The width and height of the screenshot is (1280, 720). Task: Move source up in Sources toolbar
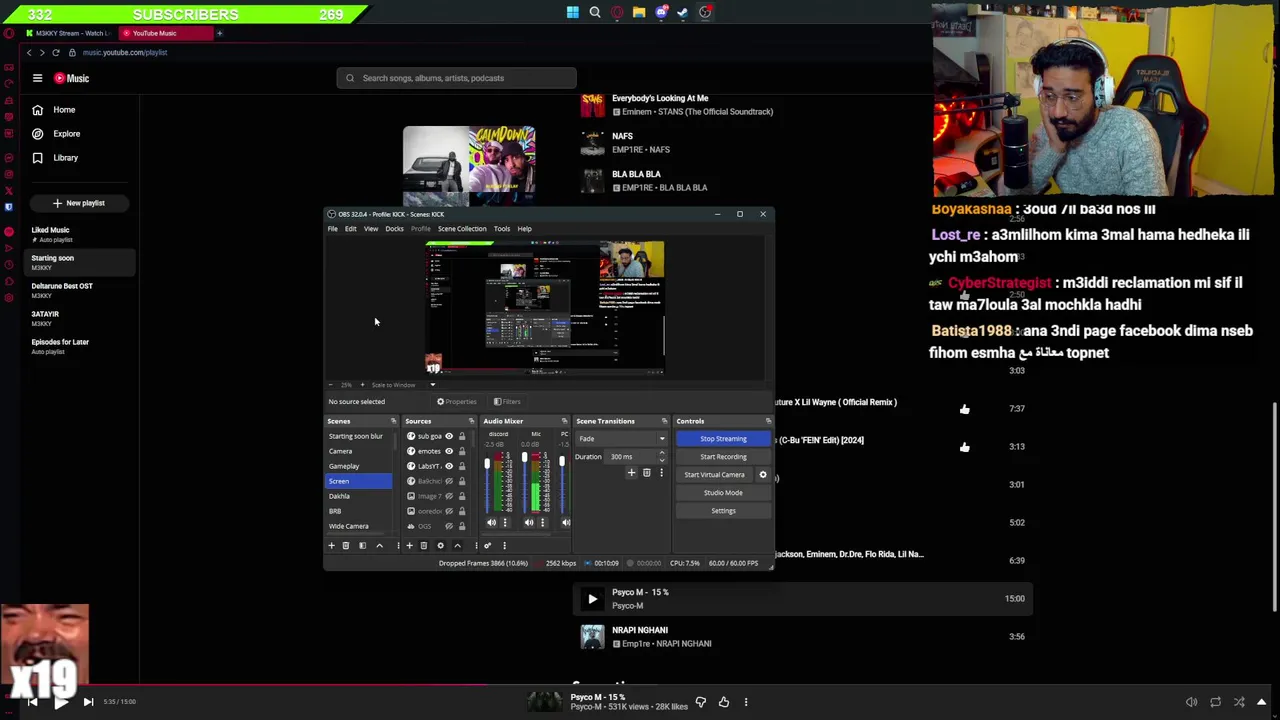tap(457, 546)
